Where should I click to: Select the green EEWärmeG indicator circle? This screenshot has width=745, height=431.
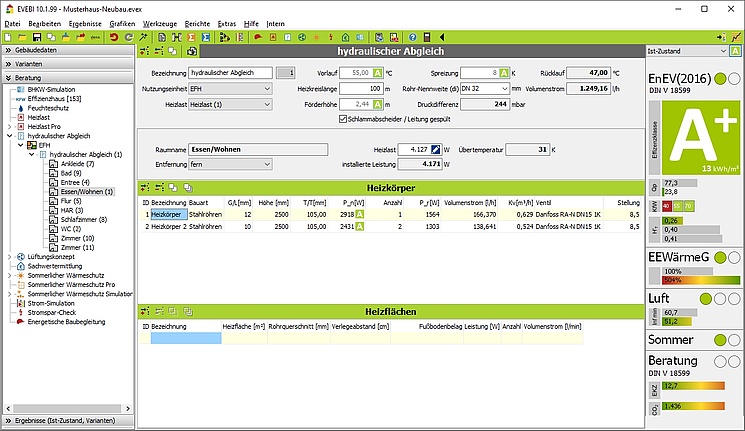pos(720,258)
